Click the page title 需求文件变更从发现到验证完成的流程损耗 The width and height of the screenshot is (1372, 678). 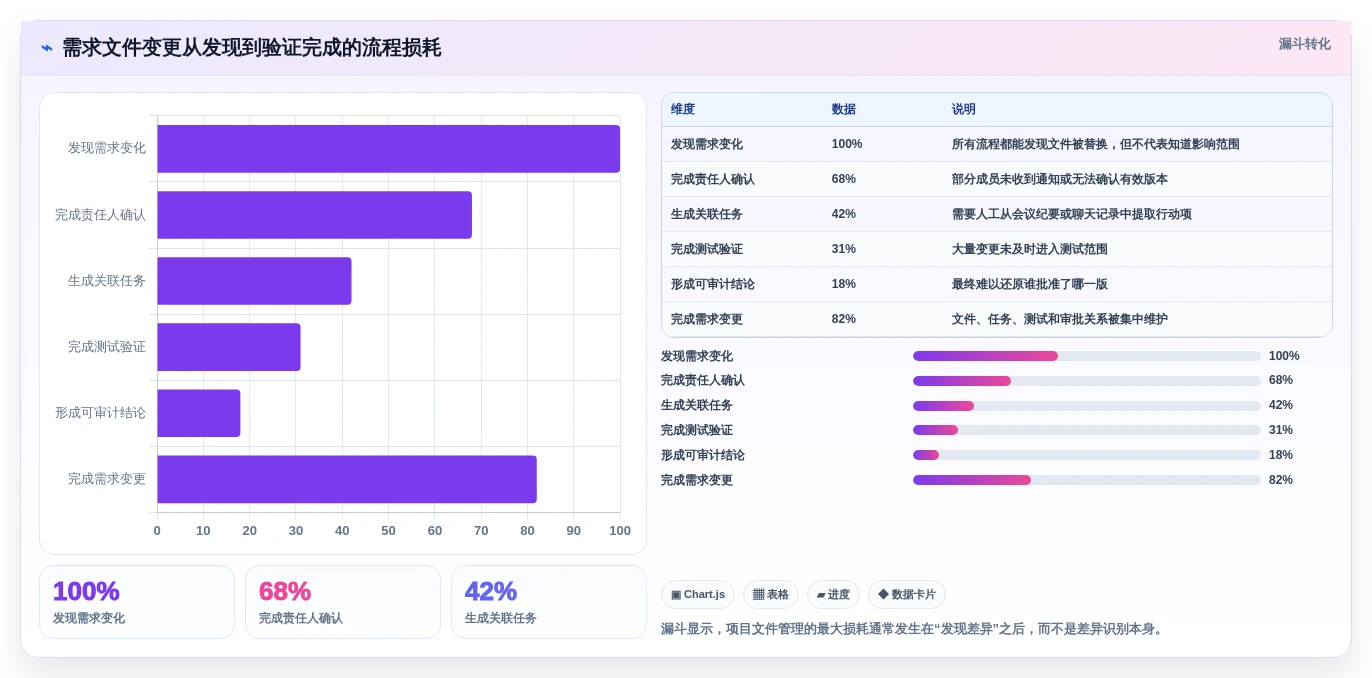point(251,48)
